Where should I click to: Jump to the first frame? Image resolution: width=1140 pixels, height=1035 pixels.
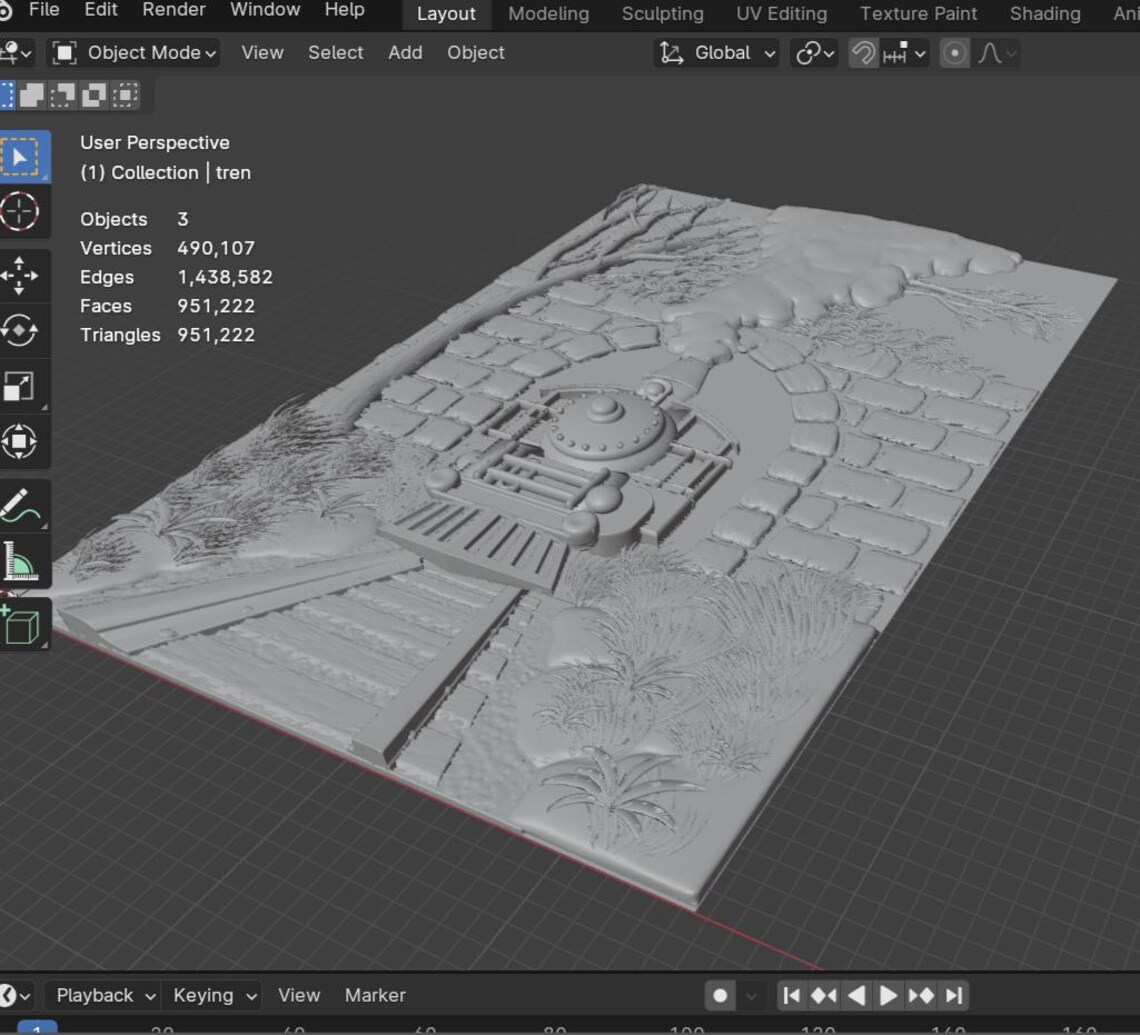(792, 995)
